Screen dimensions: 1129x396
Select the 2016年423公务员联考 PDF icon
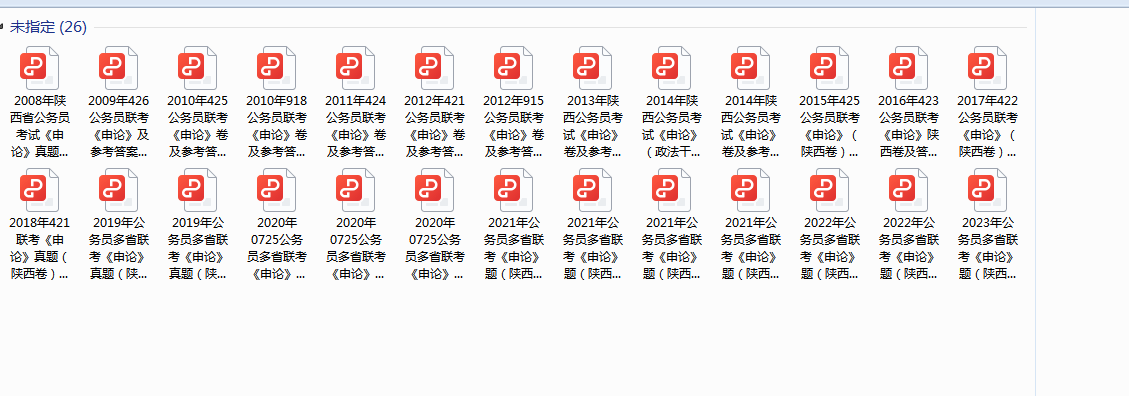(909, 68)
